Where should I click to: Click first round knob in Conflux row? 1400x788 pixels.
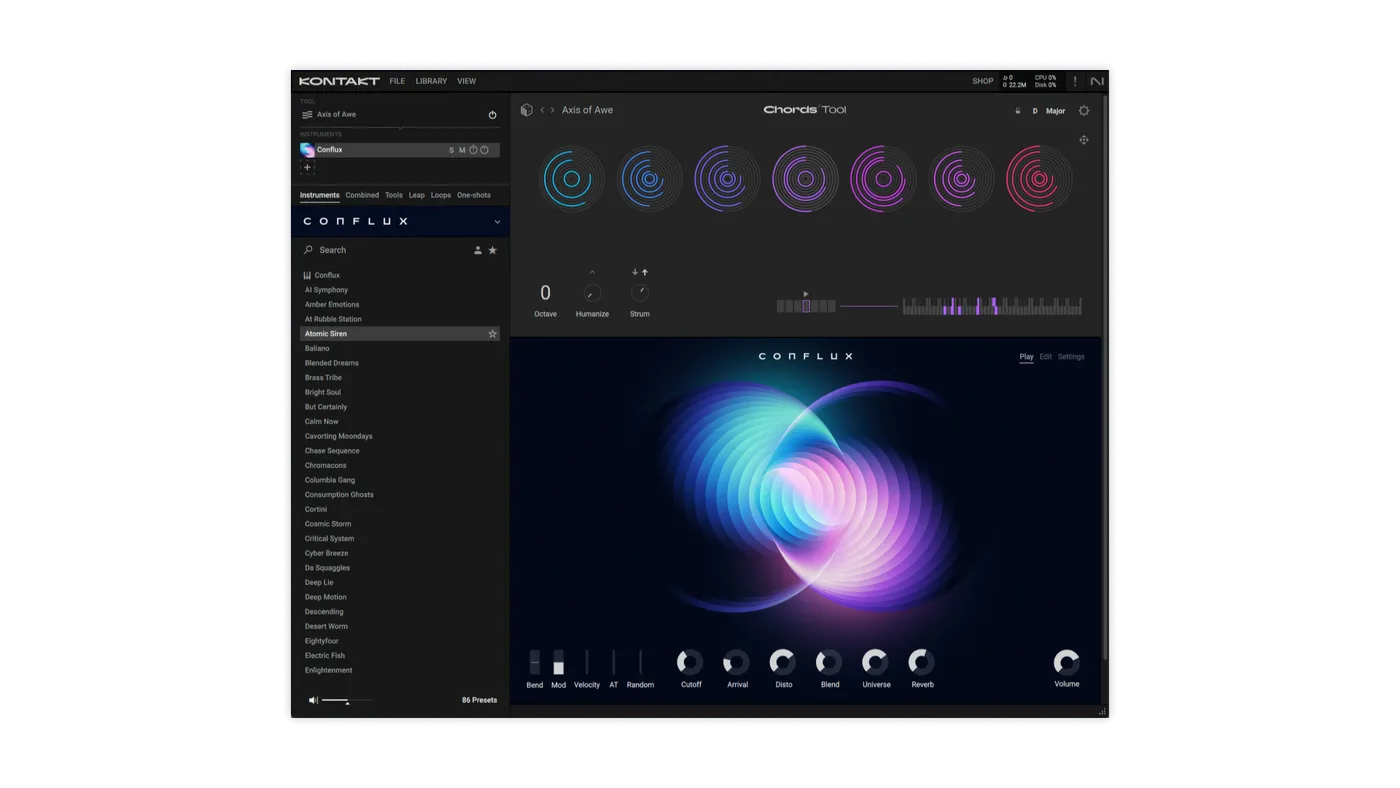pos(473,150)
